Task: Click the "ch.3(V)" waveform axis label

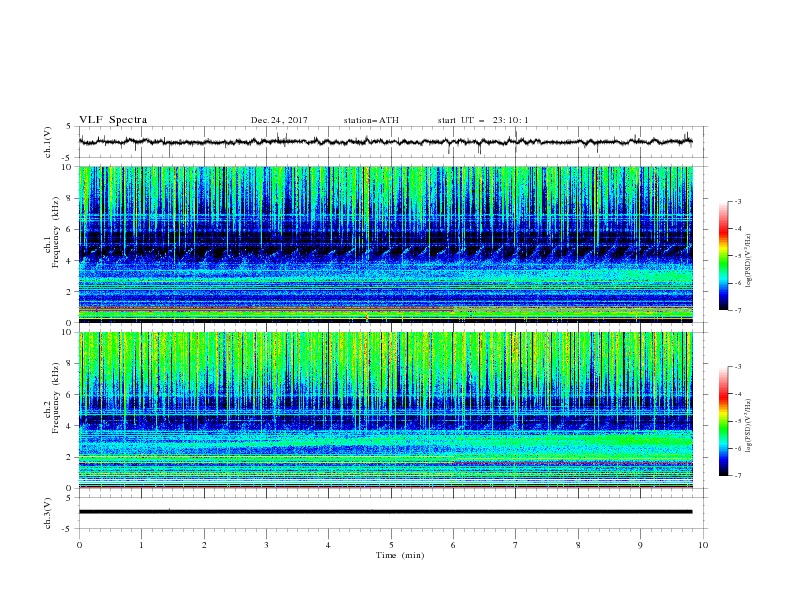Action: tap(48, 513)
